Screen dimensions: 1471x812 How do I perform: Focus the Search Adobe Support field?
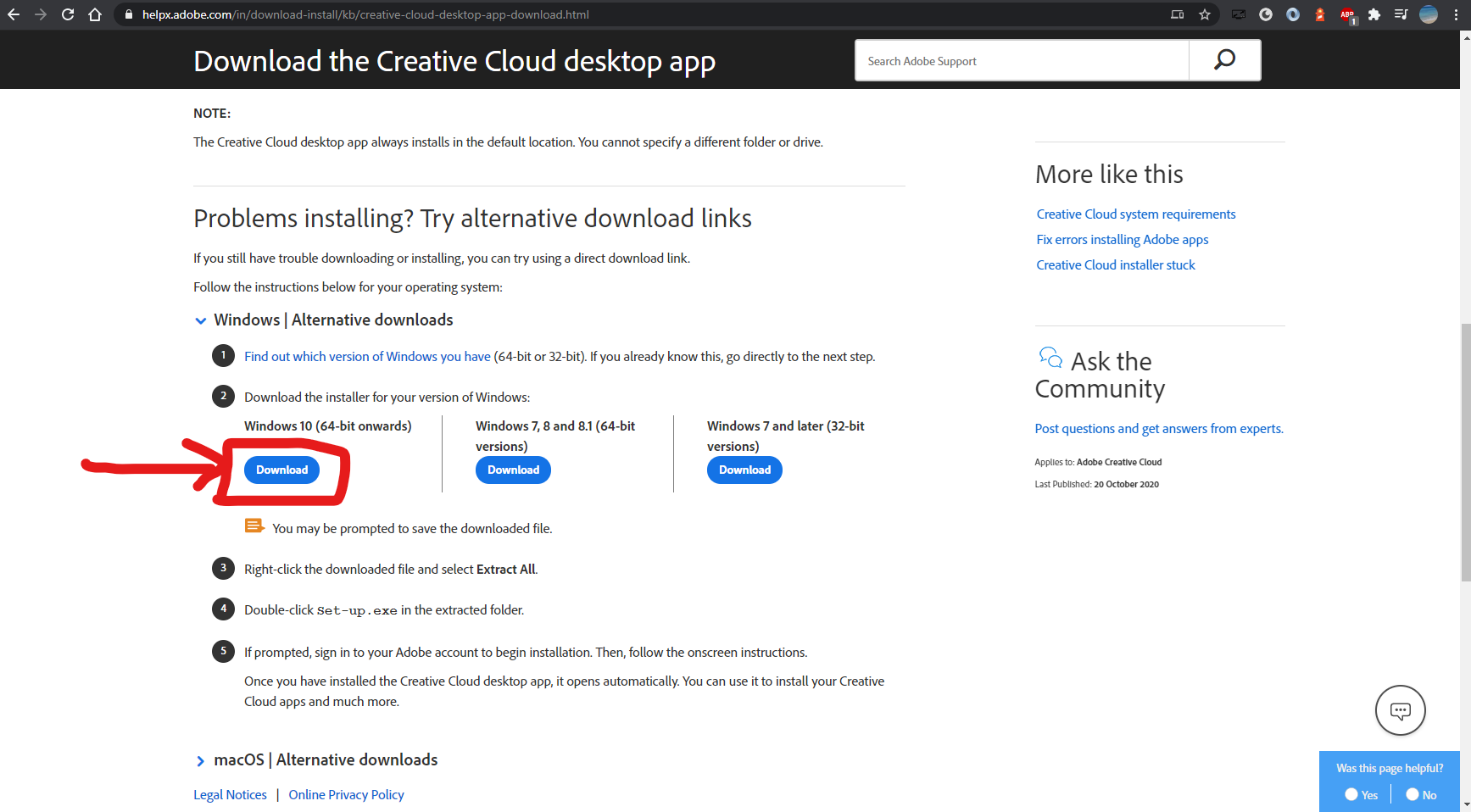1022,61
